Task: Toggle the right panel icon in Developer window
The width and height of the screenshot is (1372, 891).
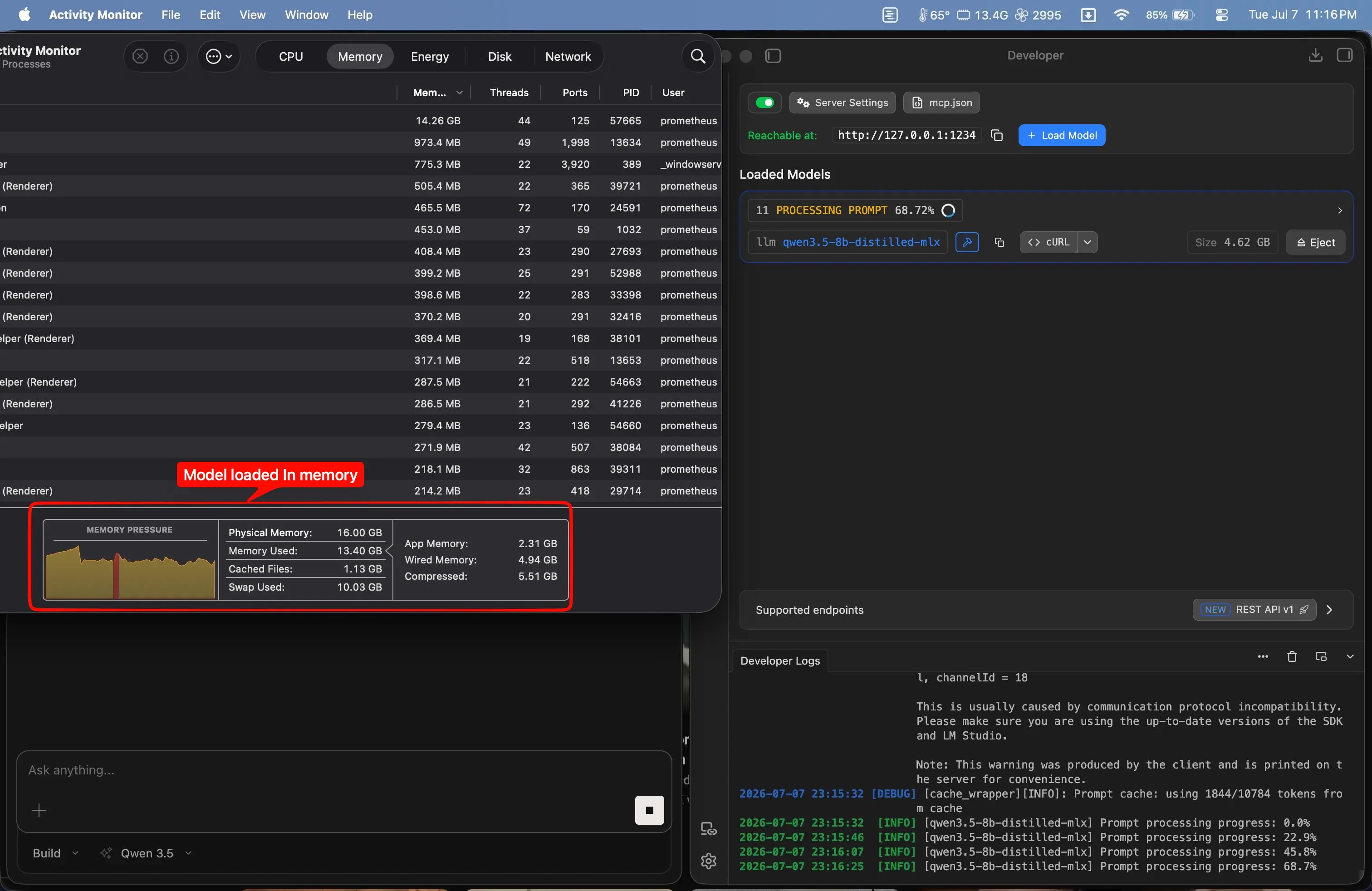Action: tap(1344, 55)
